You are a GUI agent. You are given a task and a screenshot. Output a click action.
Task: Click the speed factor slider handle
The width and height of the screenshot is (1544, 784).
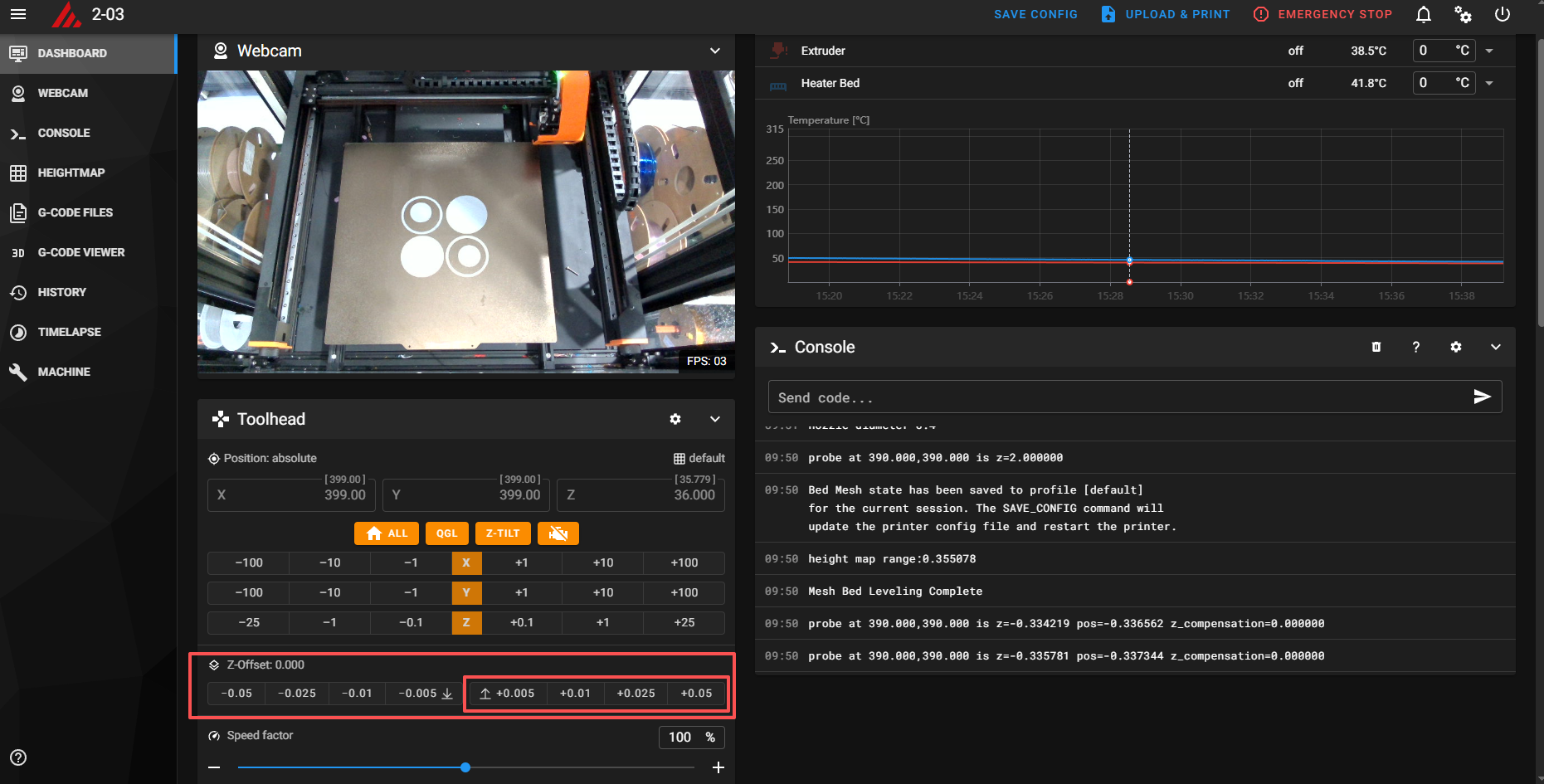(465, 767)
